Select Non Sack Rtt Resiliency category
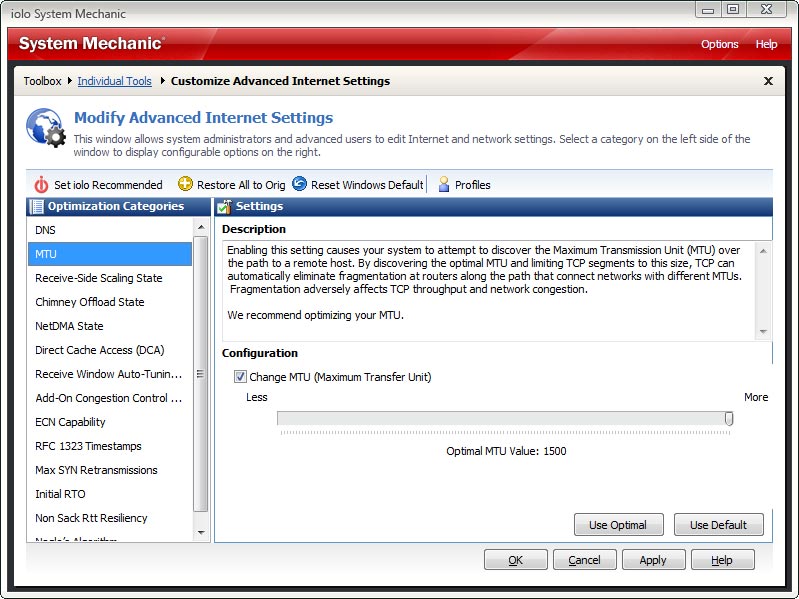This screenshot has height=599, width=799. (110, 518)
